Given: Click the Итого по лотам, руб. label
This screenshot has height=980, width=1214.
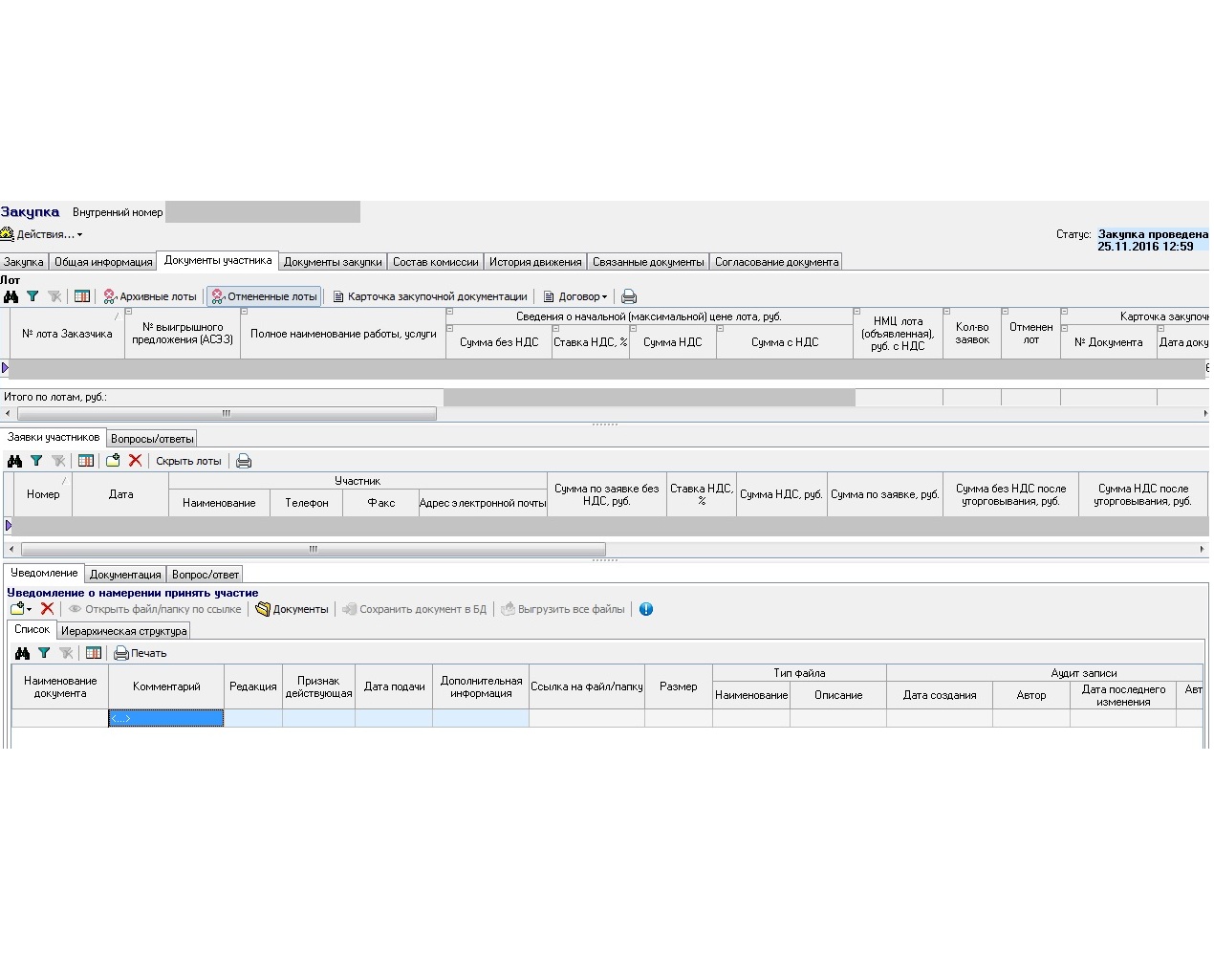Looking at the screenshot, I should pyautogui.click(x=55, y=397).
